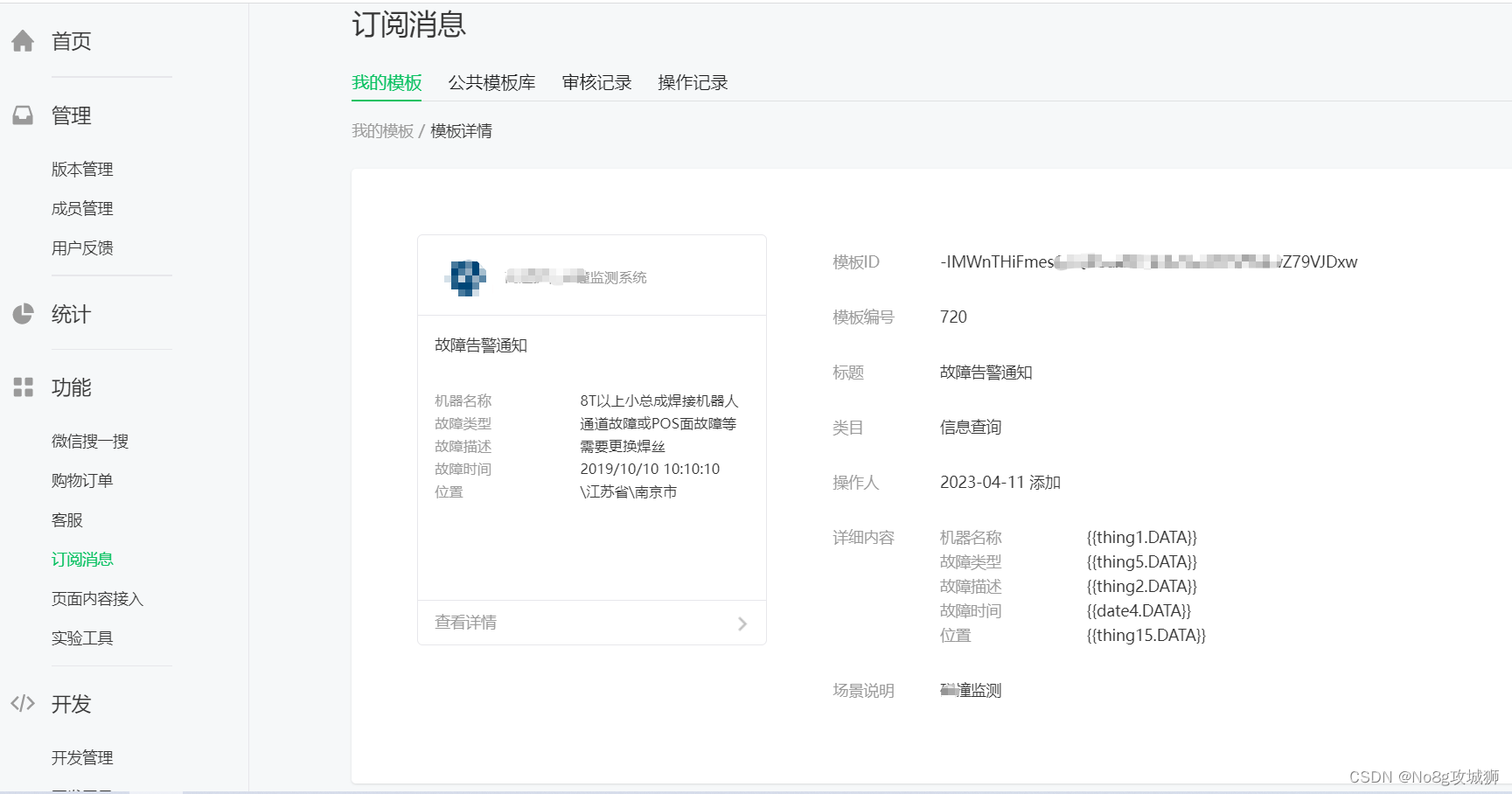Open 实验工具 page
1512x794 pixels.
click(82, 638)
